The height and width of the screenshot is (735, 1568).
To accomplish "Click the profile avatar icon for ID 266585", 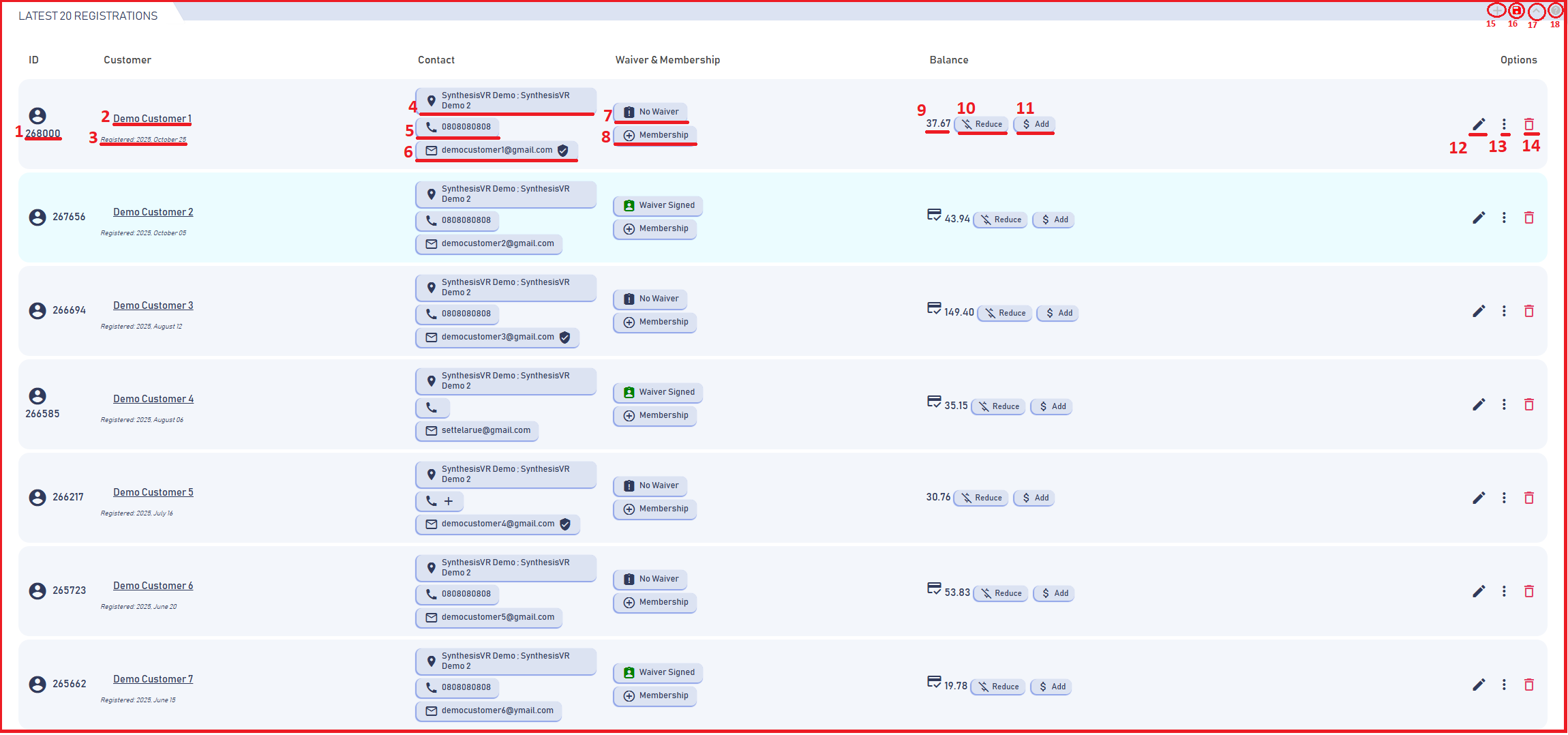I will coord(37,396).
